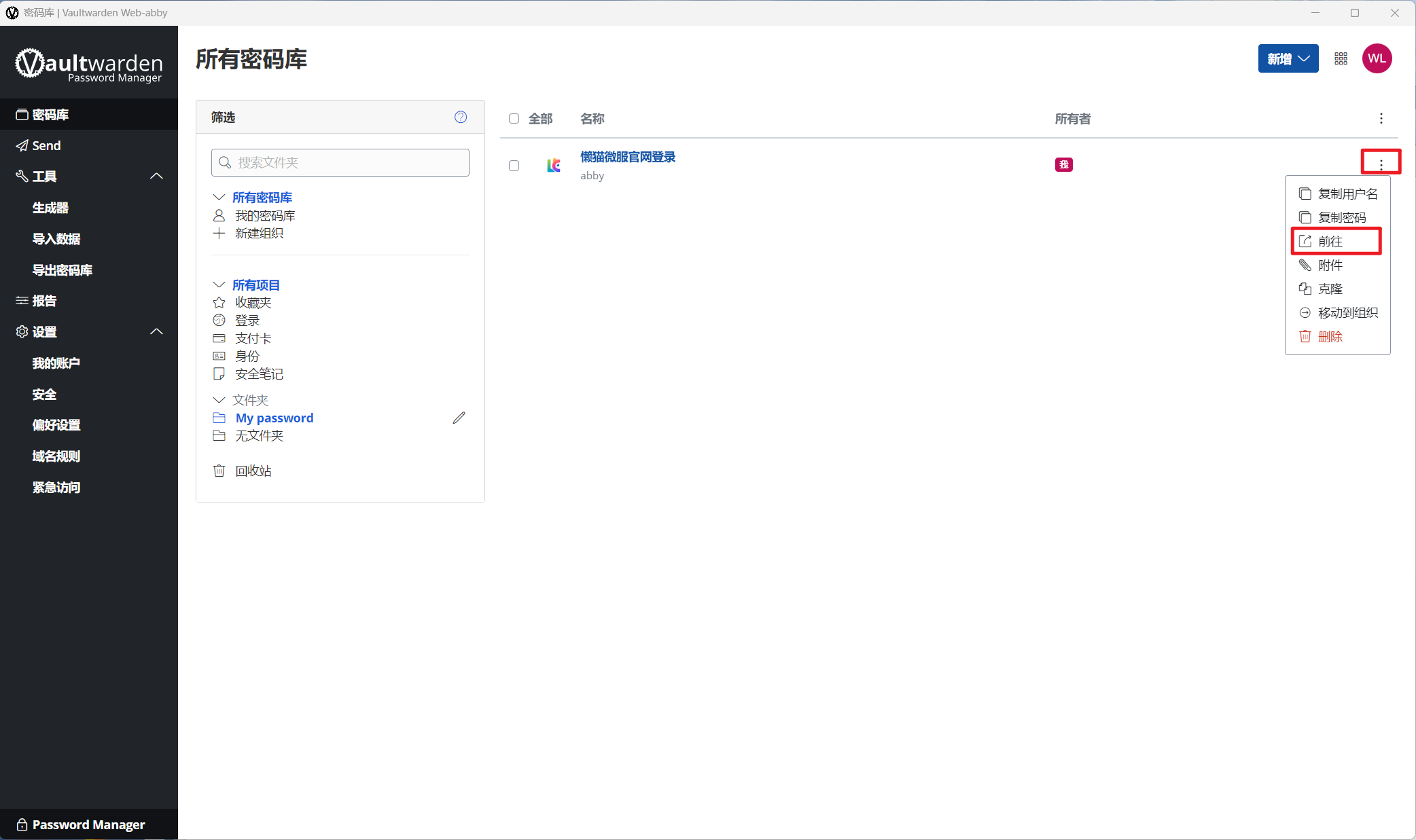
Task: Check the 全部 select-all checkbox
Action: pos(514,119)
